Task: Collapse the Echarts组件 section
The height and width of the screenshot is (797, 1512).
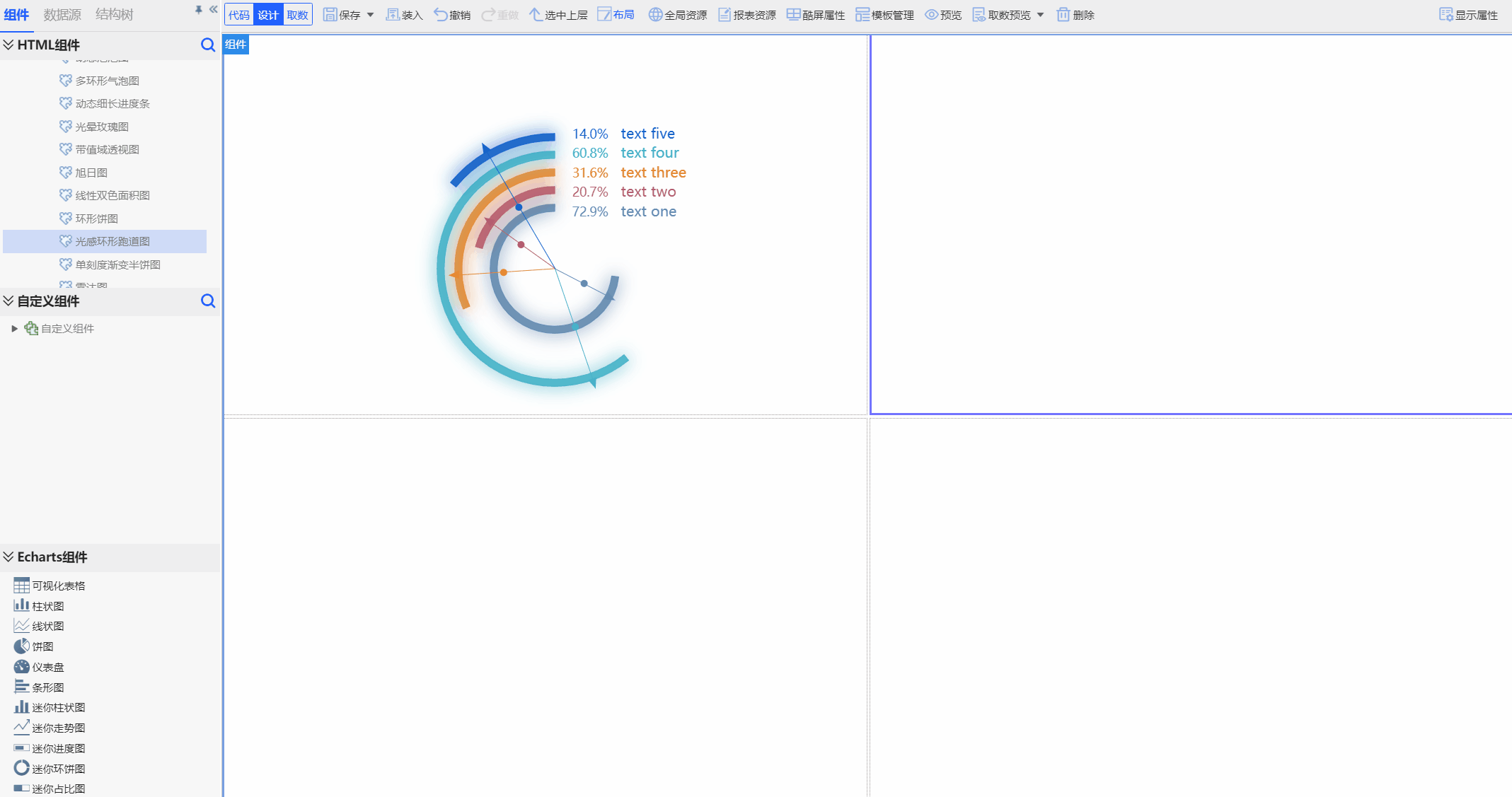Action: point(8,557)
